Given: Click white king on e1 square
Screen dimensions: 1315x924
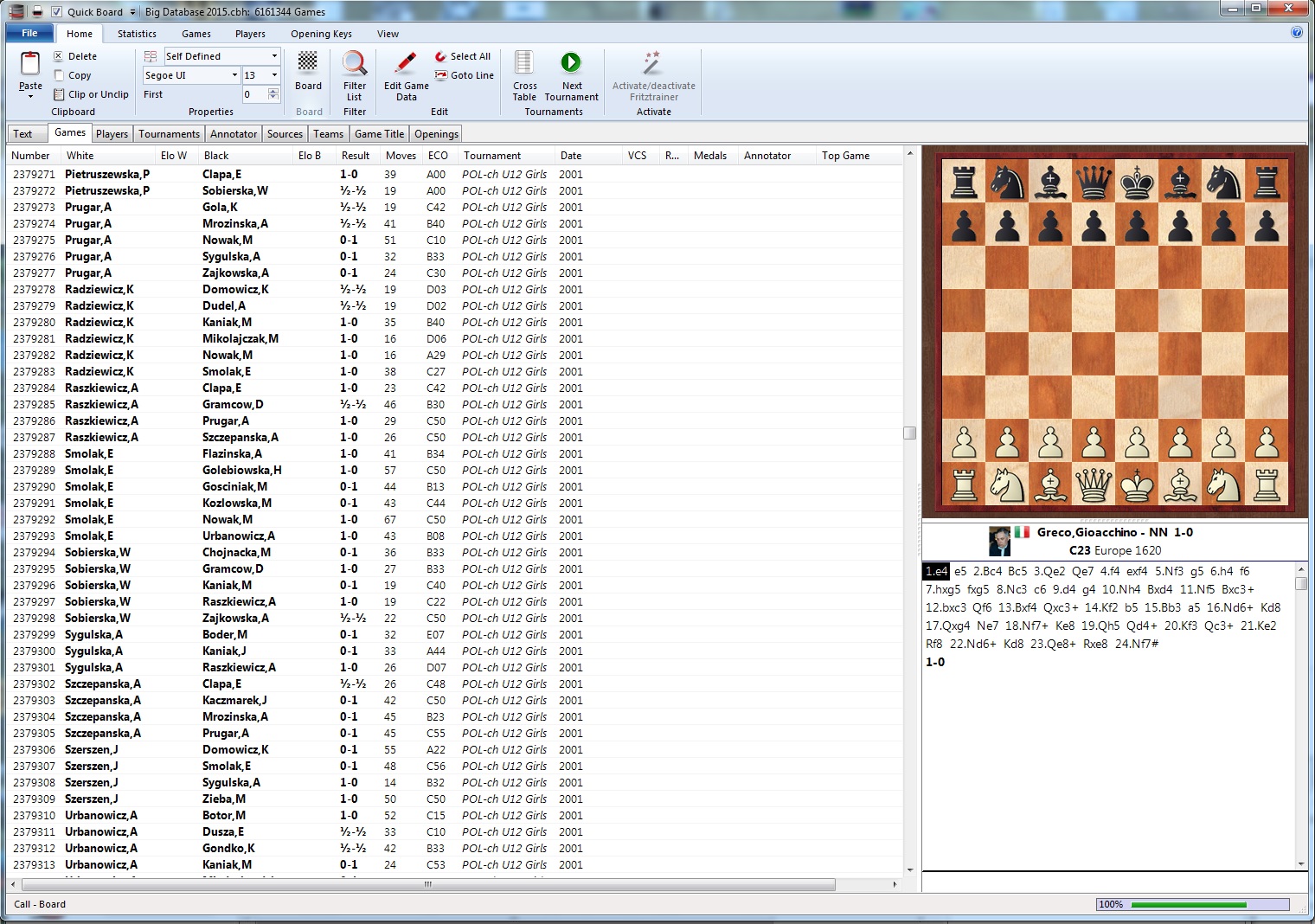Looking at the screenshot, I should (1137, 484).
